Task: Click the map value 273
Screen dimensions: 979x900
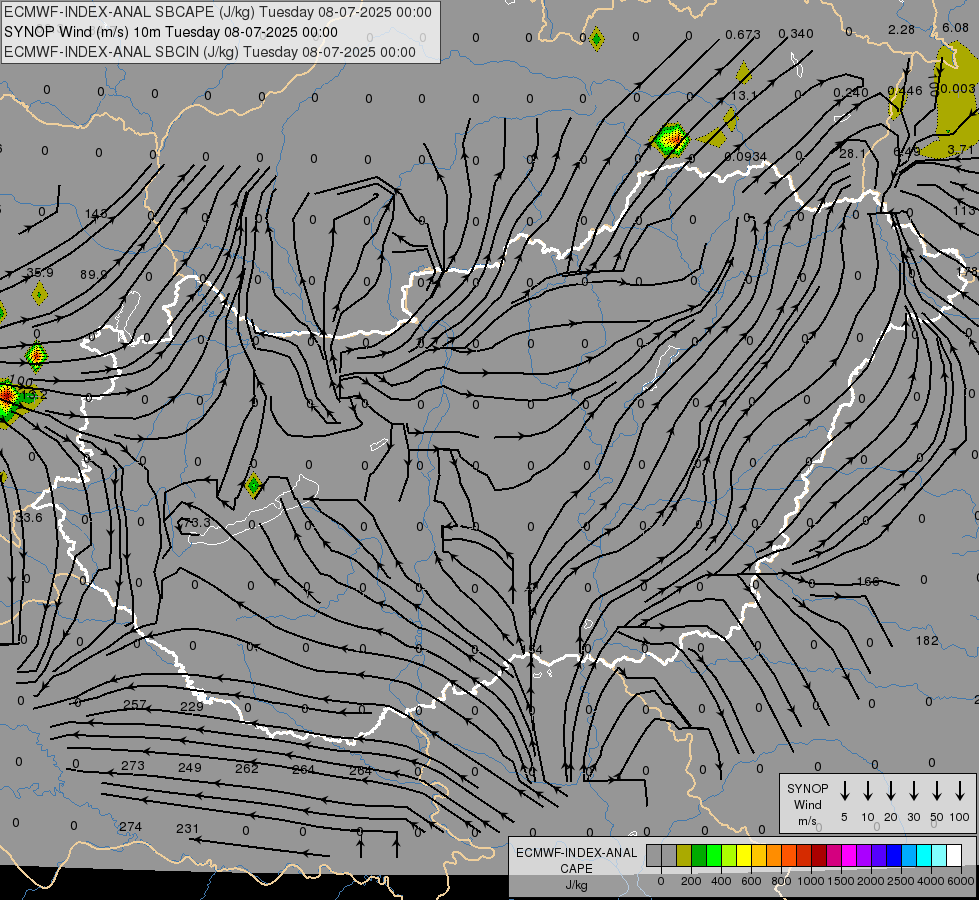Action: pyautogui.click(x=132, y=766)
